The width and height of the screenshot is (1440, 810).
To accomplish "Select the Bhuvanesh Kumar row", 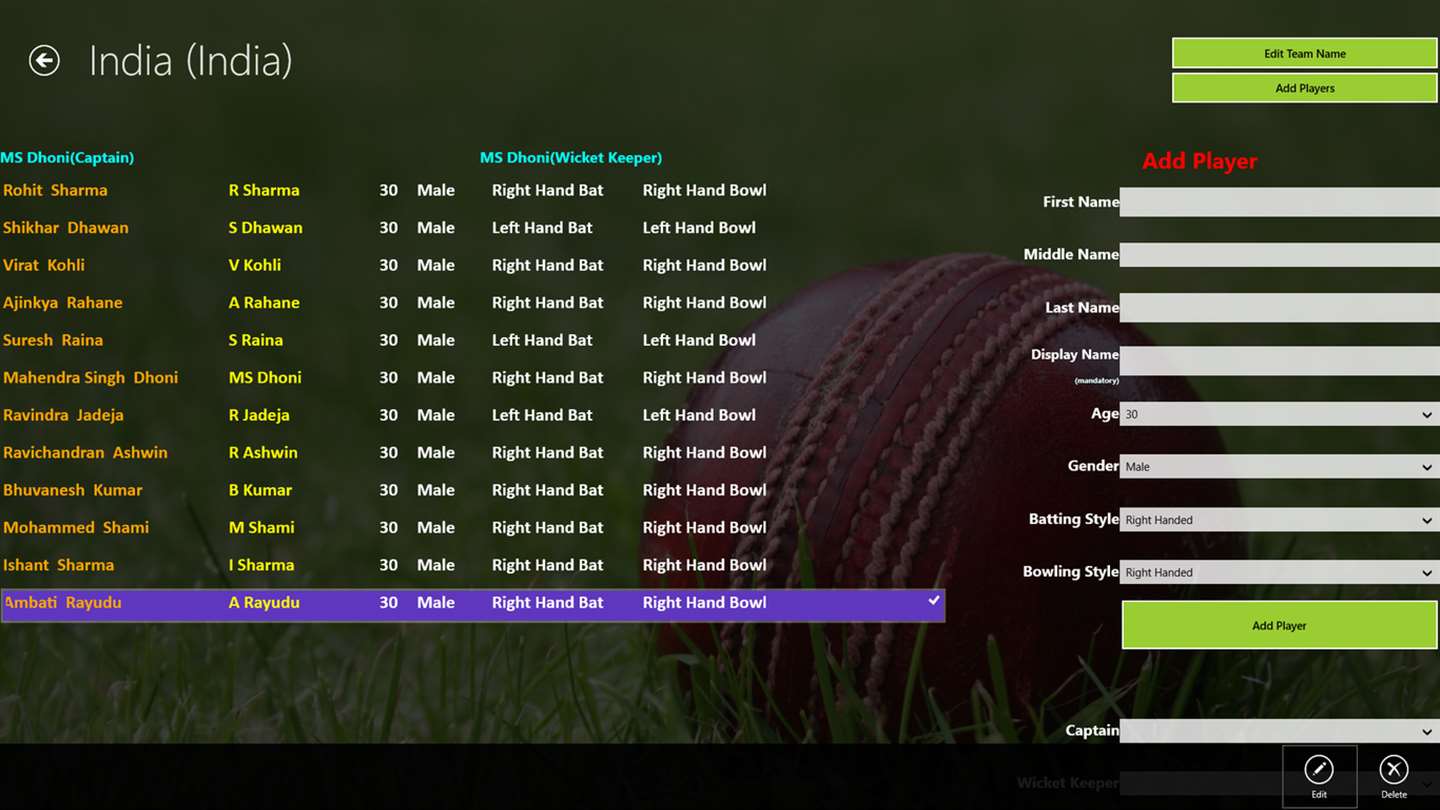I will (x=473, y=490).
